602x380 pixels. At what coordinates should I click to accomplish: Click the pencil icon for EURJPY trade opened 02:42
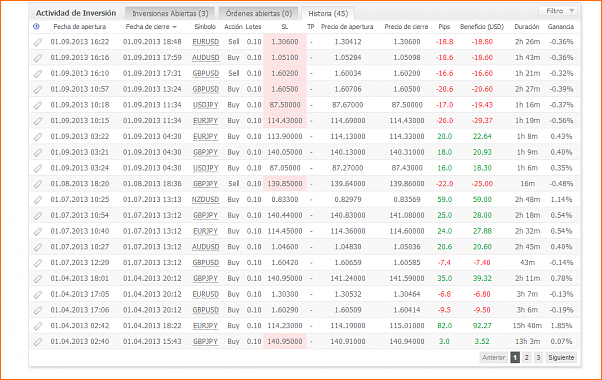click(x=38, y=326)
